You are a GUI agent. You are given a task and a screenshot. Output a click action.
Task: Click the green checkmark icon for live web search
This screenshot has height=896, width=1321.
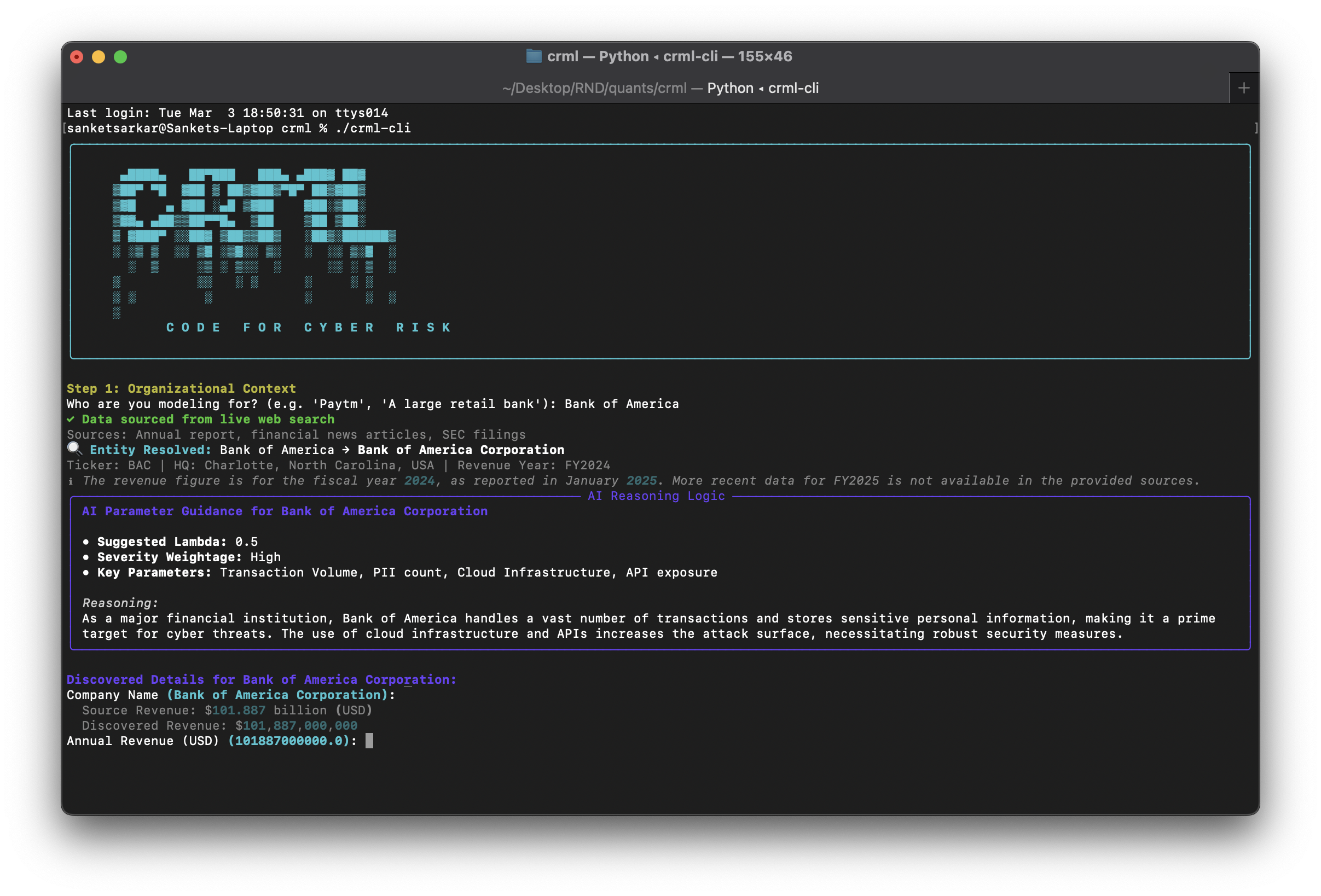pyautogui.click(x=71, y=420)
